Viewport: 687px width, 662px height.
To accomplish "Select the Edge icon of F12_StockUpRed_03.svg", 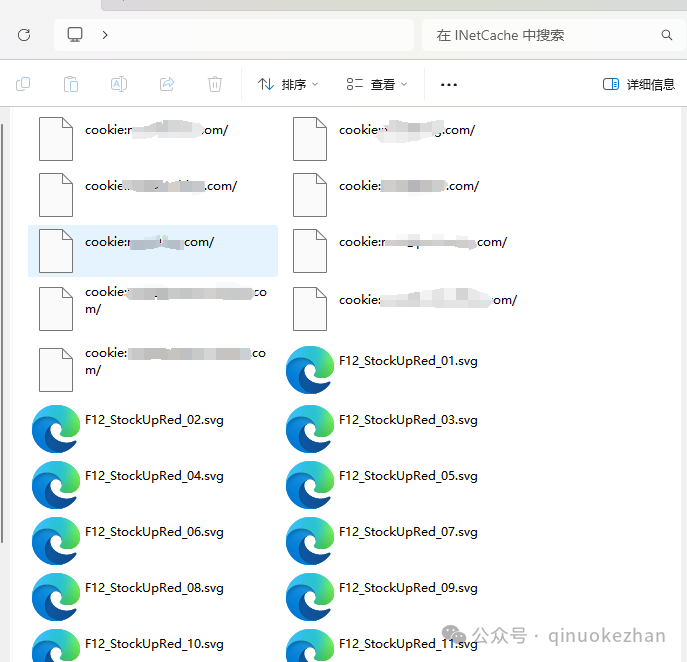I will click(x=310, y=429).
